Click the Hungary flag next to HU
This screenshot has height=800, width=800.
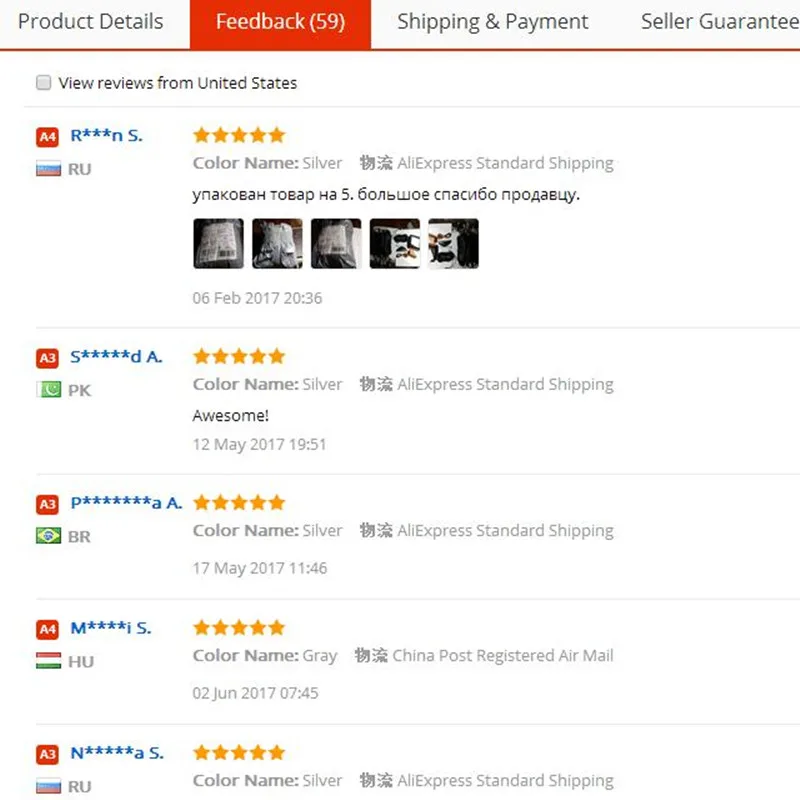48,661
